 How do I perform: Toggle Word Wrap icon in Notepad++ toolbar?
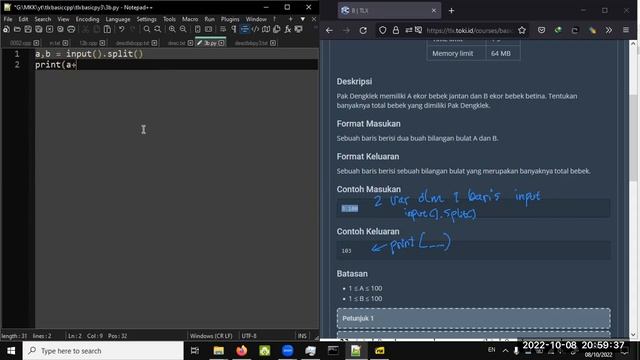[x=223, y=29]
